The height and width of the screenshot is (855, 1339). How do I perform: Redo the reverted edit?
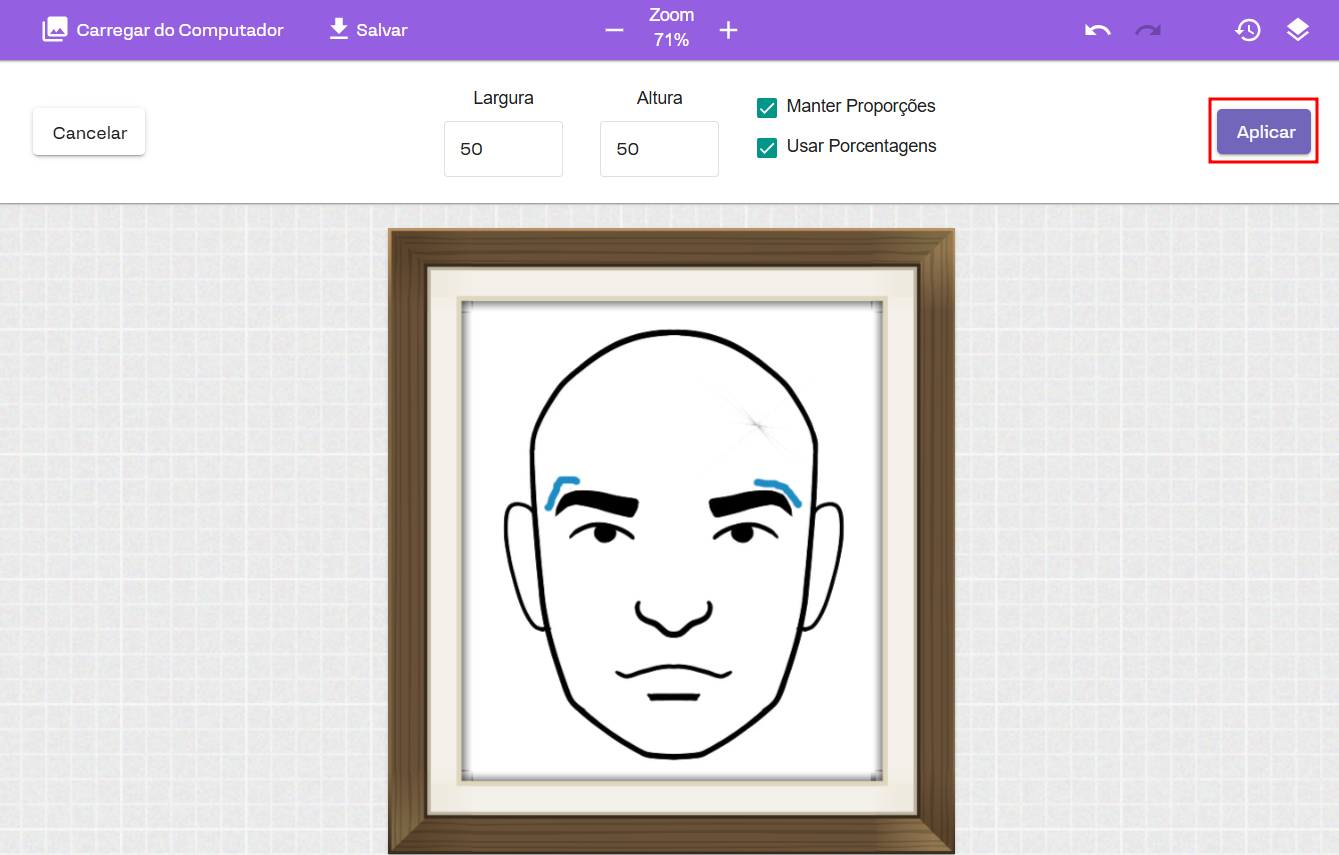coord(1148,30)
